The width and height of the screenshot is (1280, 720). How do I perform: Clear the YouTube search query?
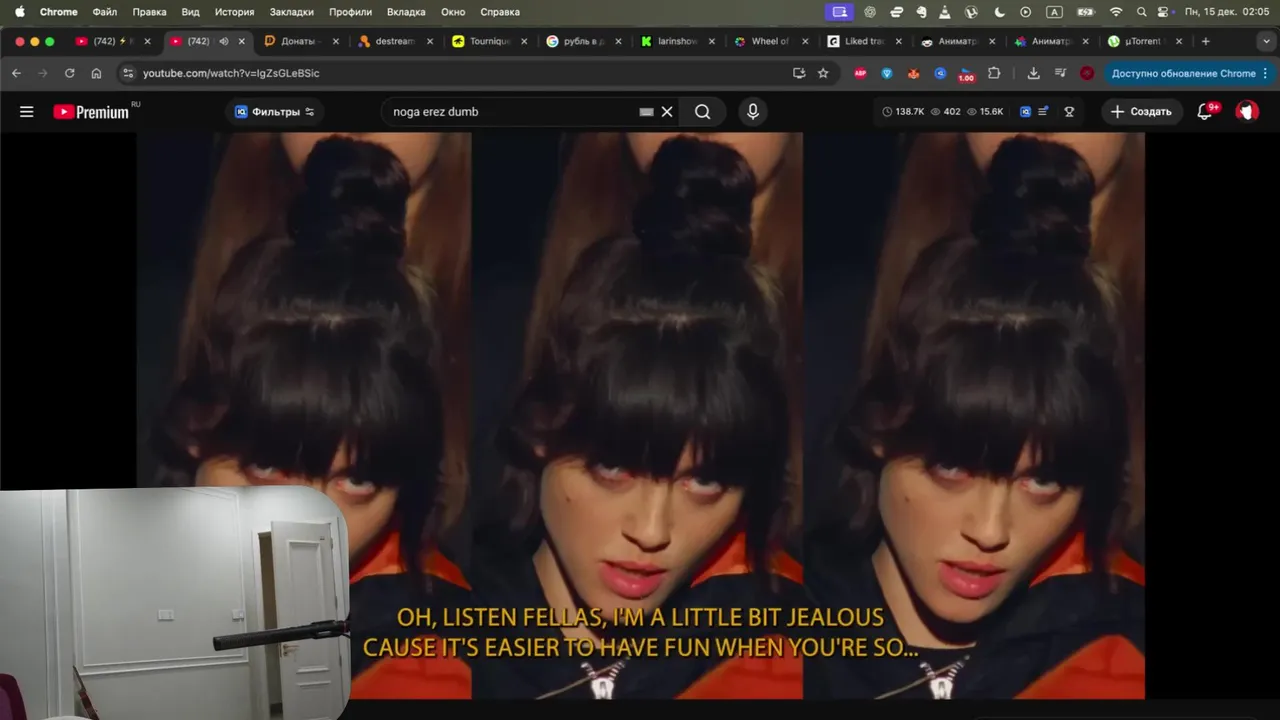(x=667, y=112)
